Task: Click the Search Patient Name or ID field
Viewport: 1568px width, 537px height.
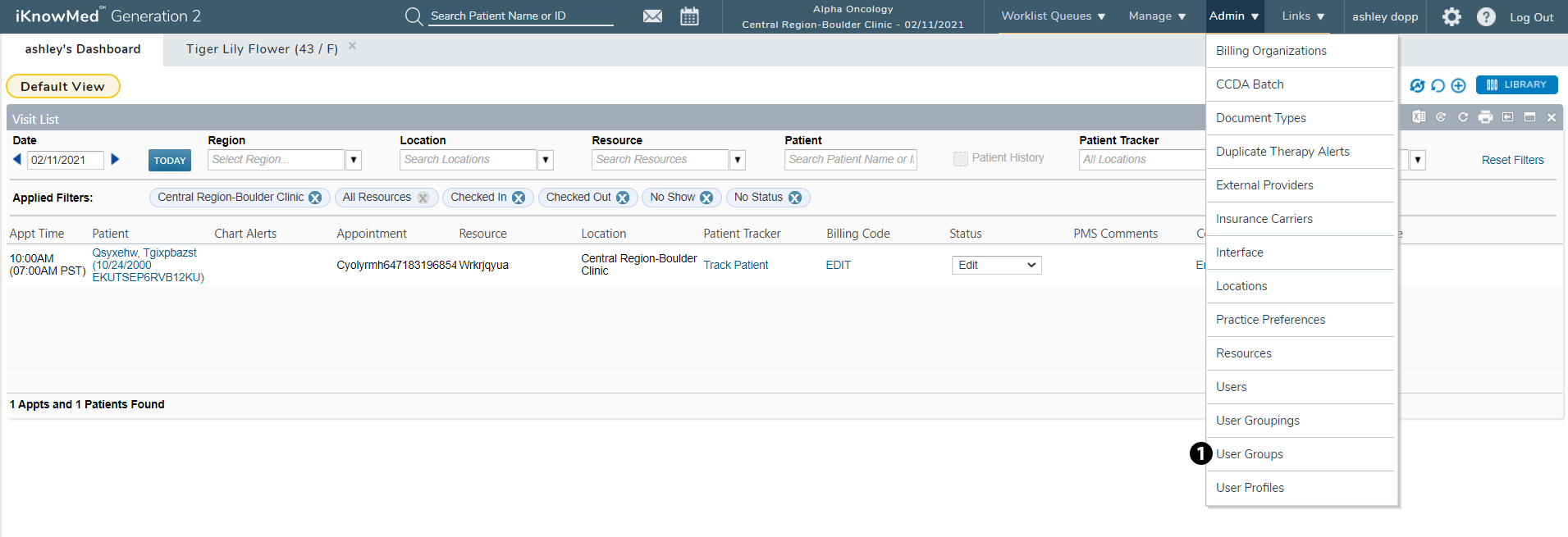Action: (520, 16)
